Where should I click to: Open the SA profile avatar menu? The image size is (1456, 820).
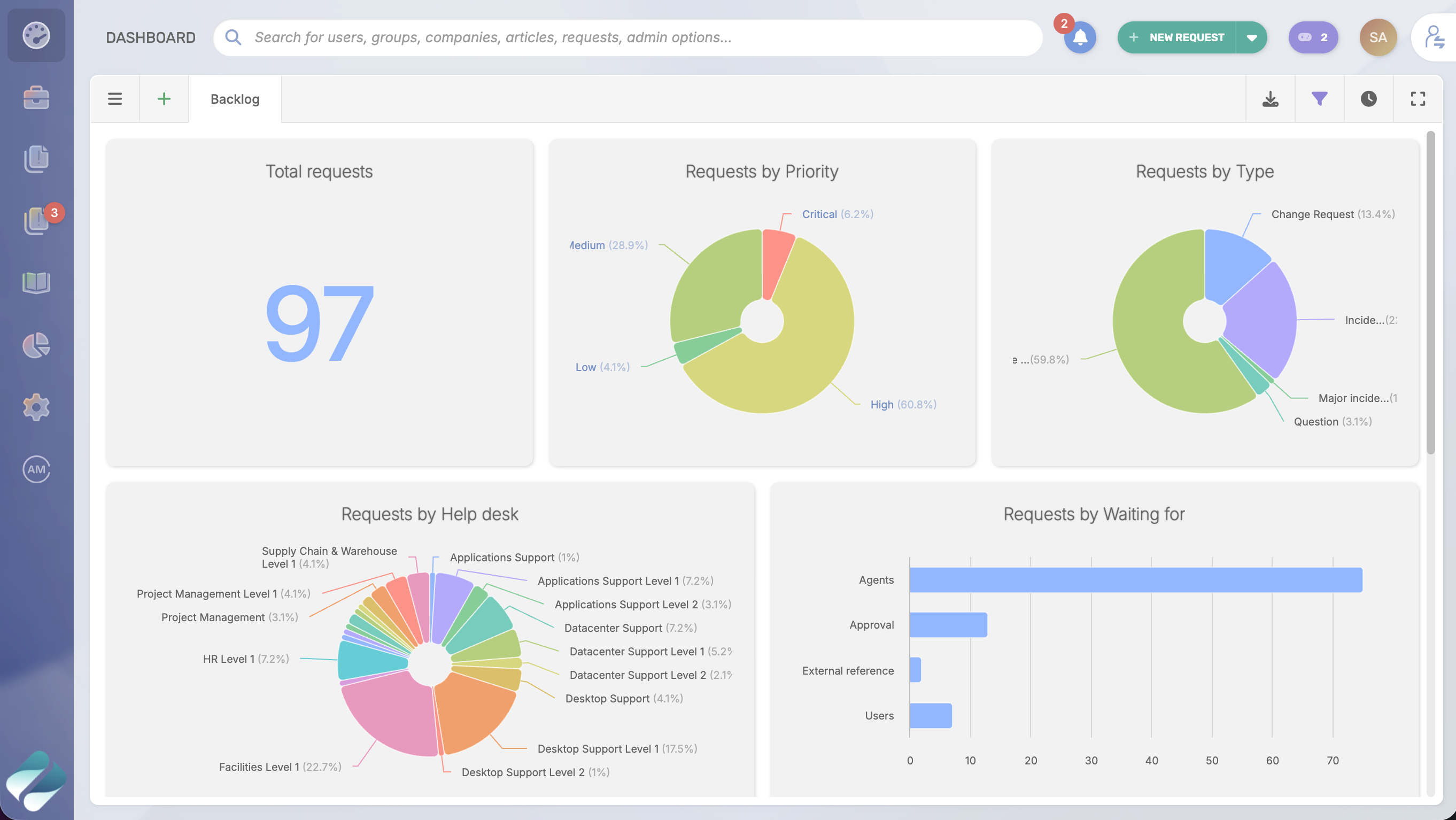tap(1378, 37)
